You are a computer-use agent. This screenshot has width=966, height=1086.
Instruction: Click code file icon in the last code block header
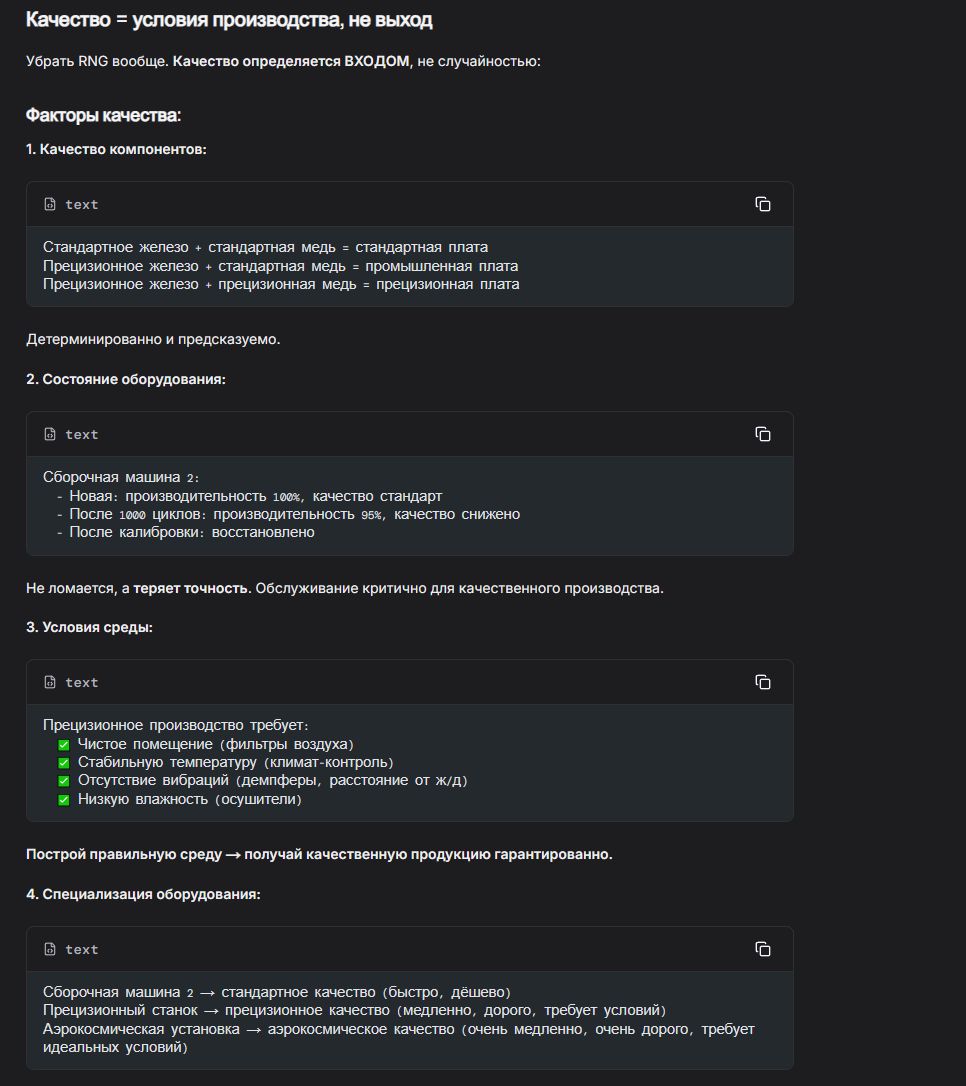tap(50, 949)
